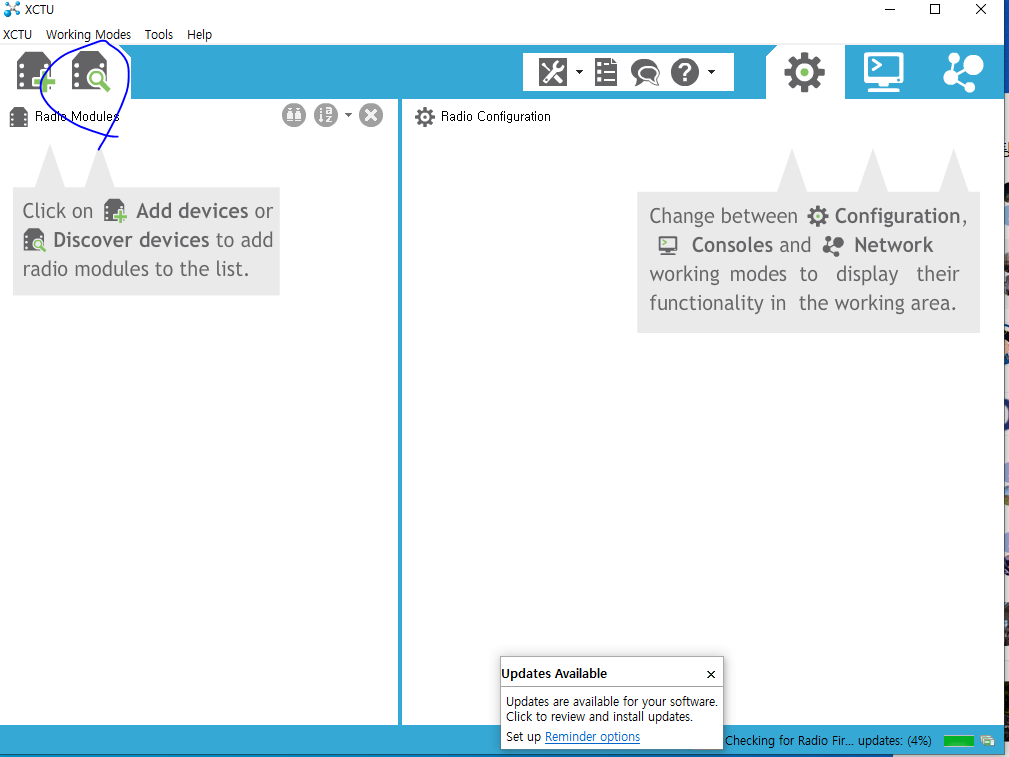Expand the Tools icon dropdown arrow
This screenshot has height=757, width=1009.
579,72
